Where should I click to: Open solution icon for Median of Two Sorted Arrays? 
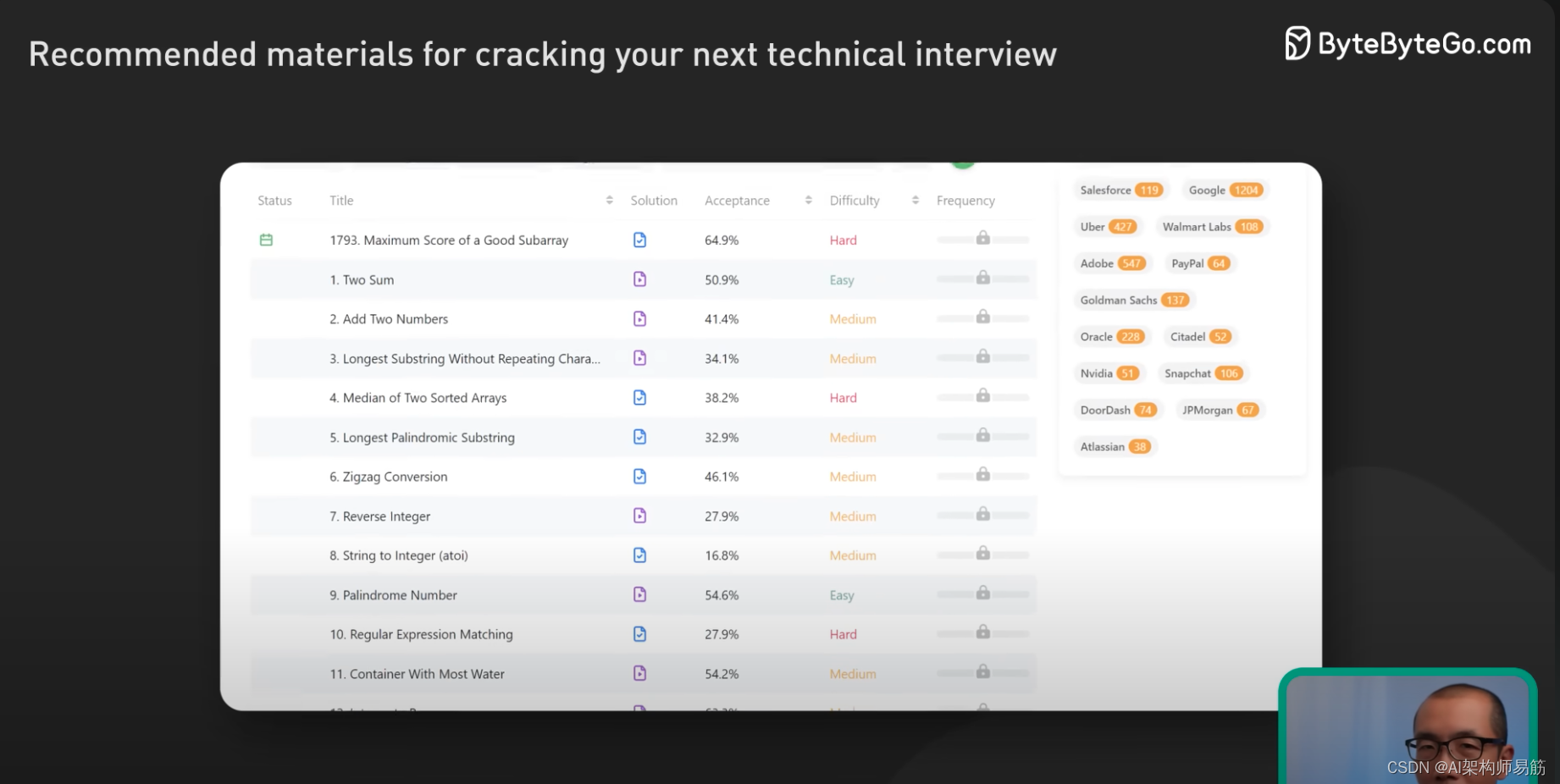pyautogui.click(x=639, y=398)
